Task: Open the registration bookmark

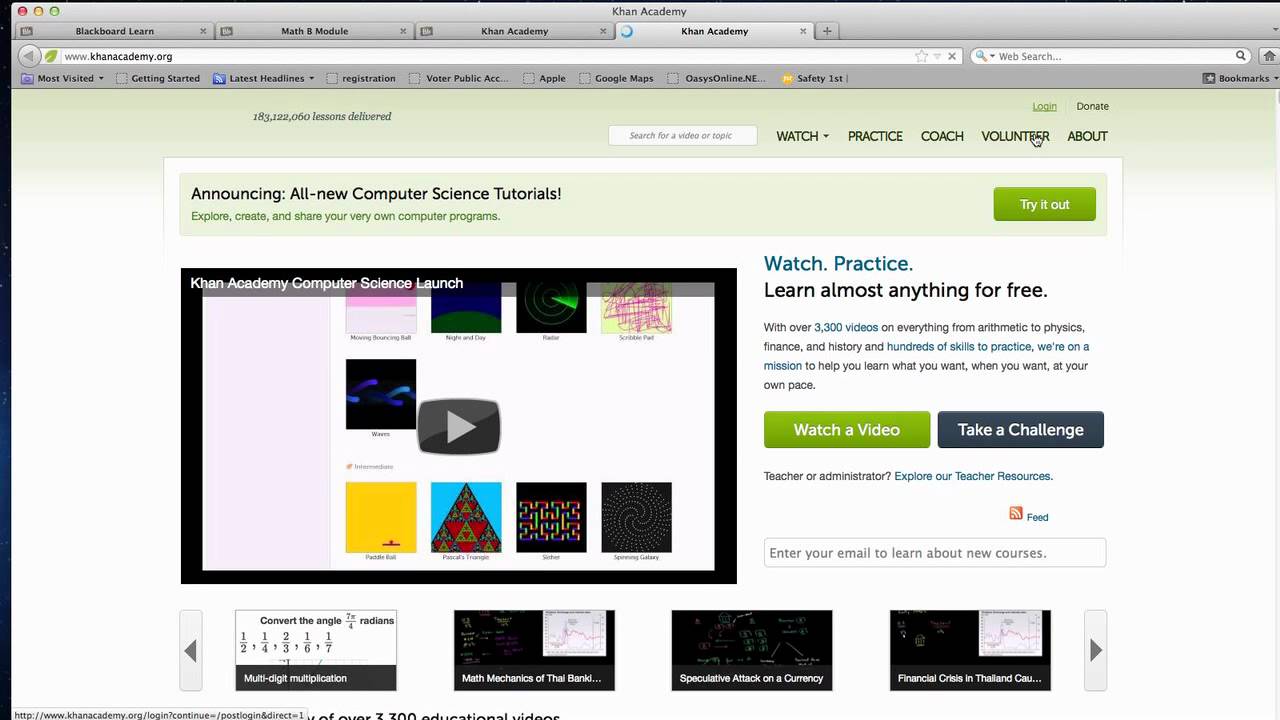Action: coord(360,78)
